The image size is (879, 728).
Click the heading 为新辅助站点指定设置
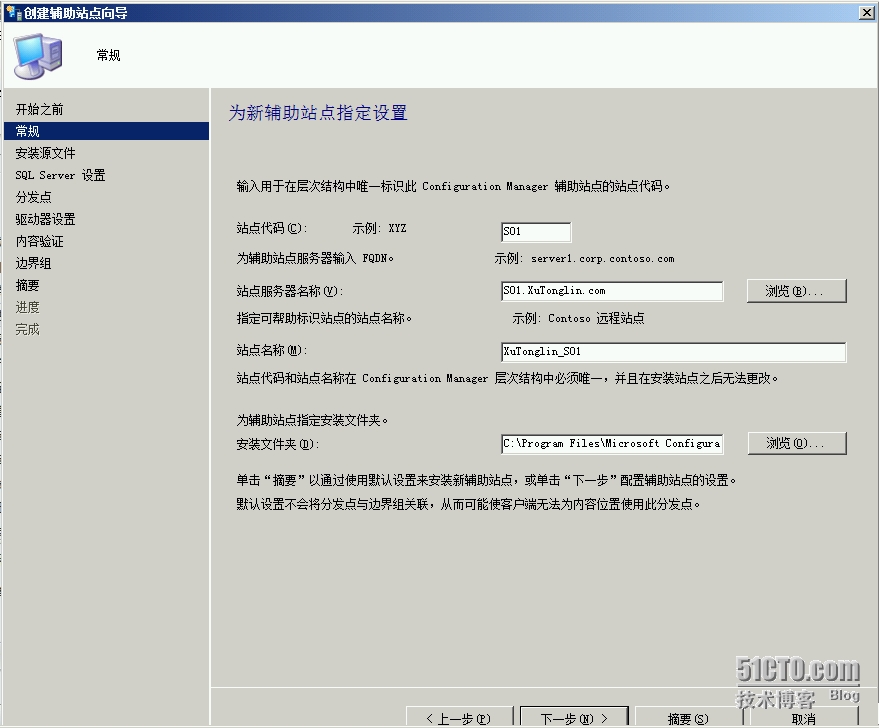tap(318, 113)
